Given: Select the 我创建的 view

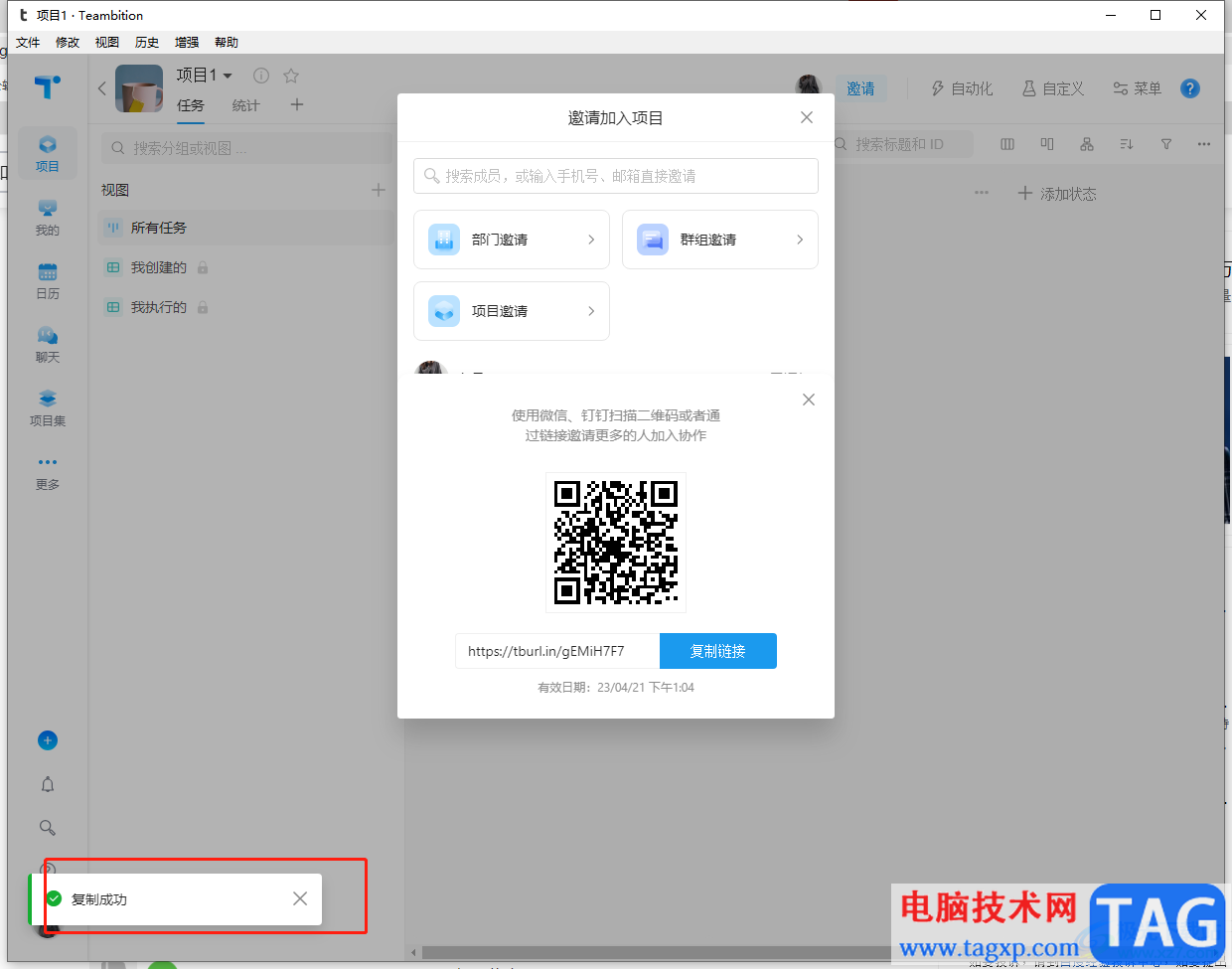Looking at the screenshot, I should tap(247, 267).
